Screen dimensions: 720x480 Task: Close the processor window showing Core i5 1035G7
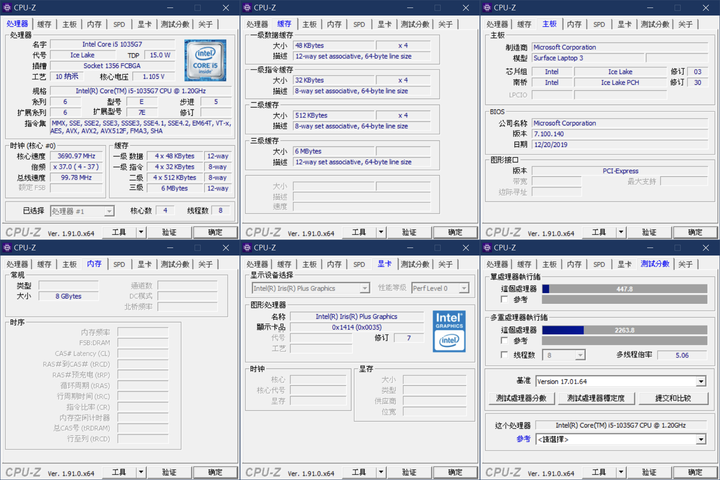click(x=226, y=7)
